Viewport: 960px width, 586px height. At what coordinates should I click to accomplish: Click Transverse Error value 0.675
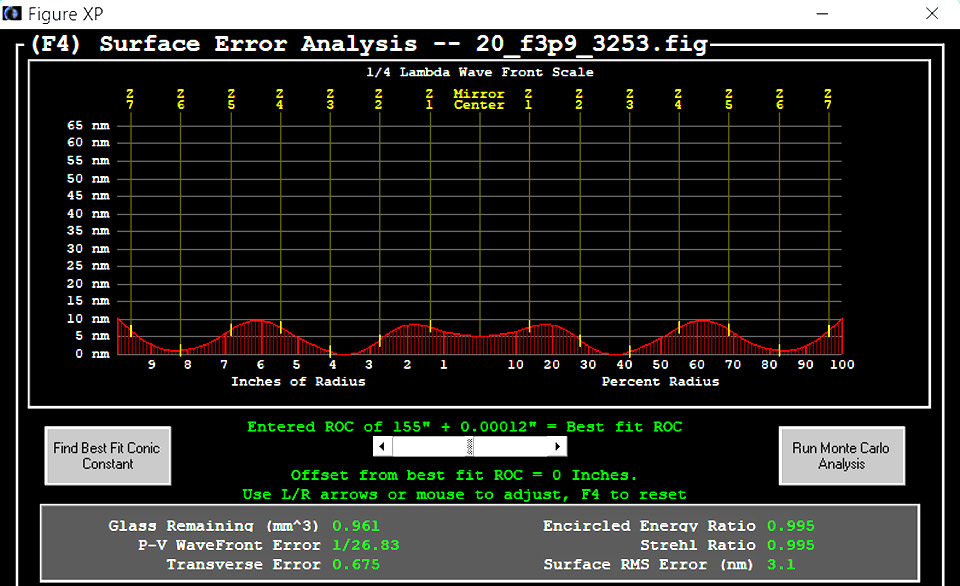pos(355,565)
